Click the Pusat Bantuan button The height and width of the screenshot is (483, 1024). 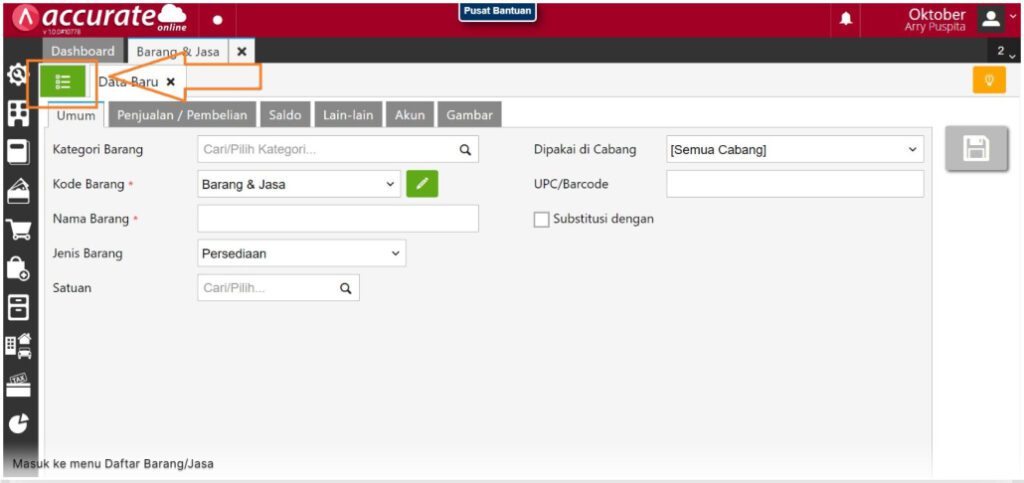coord(497,11)
